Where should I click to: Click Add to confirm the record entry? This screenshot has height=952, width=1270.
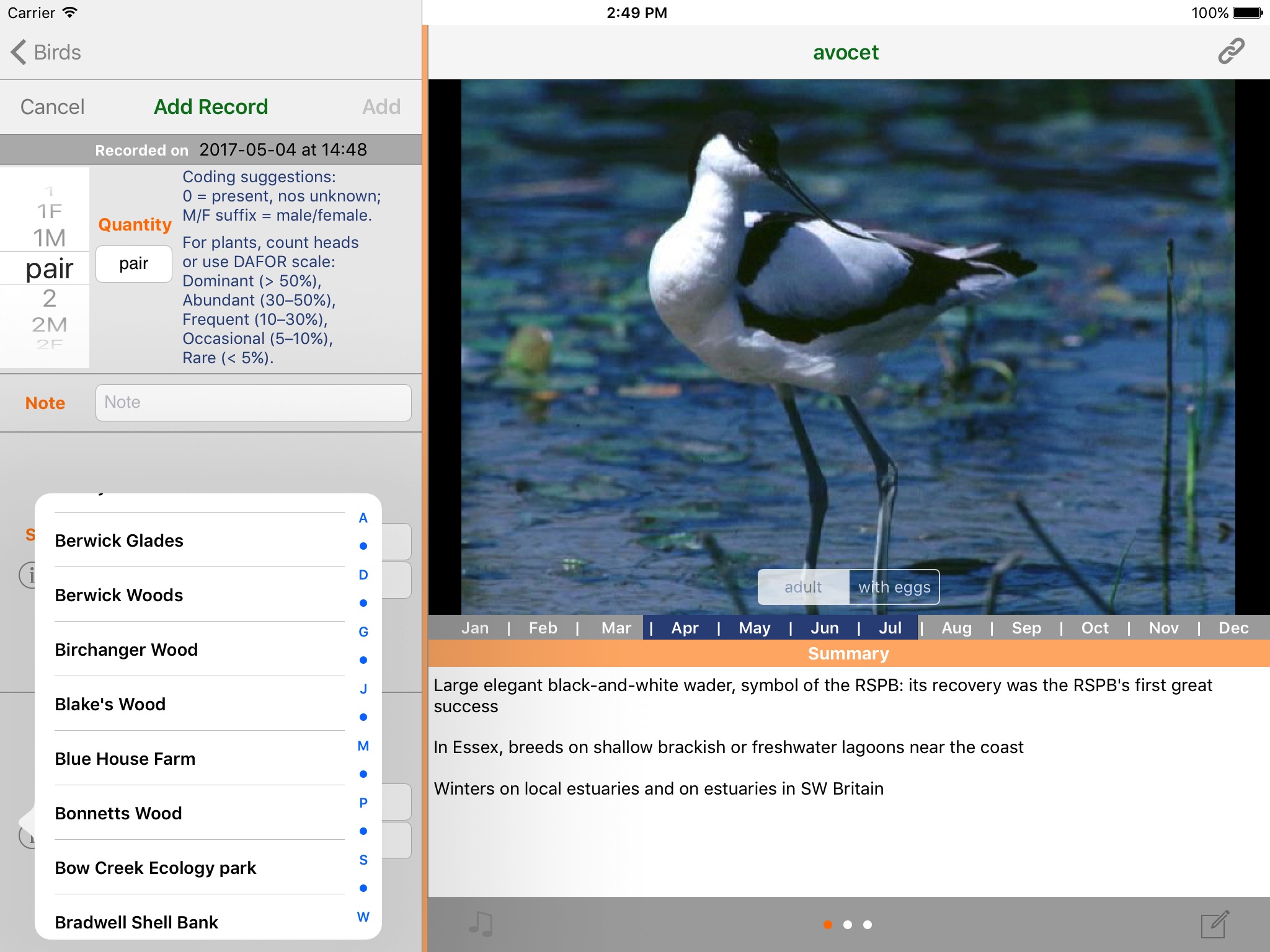click(382, 106)
